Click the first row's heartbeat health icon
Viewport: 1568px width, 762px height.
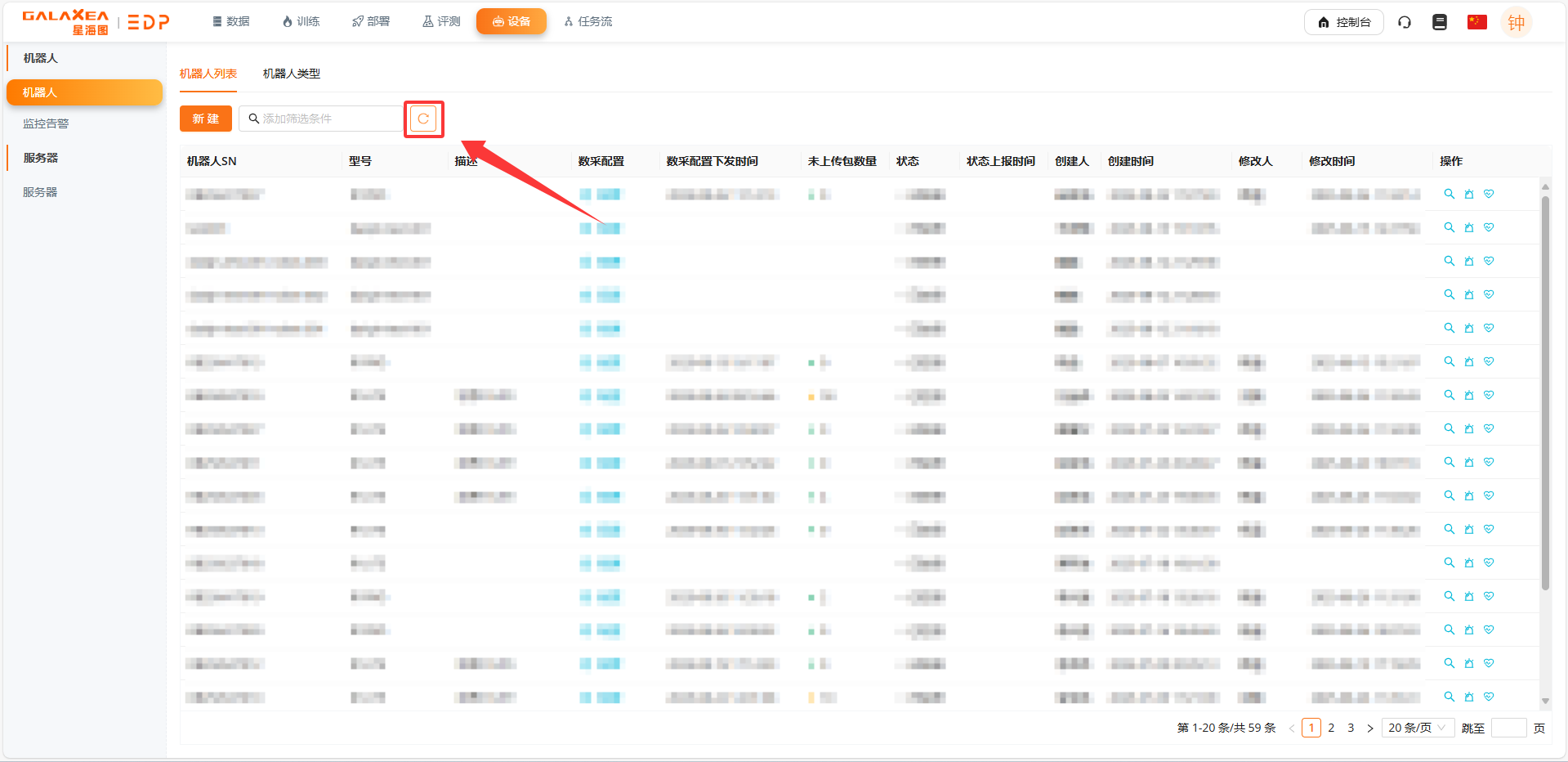(1489, 194)
